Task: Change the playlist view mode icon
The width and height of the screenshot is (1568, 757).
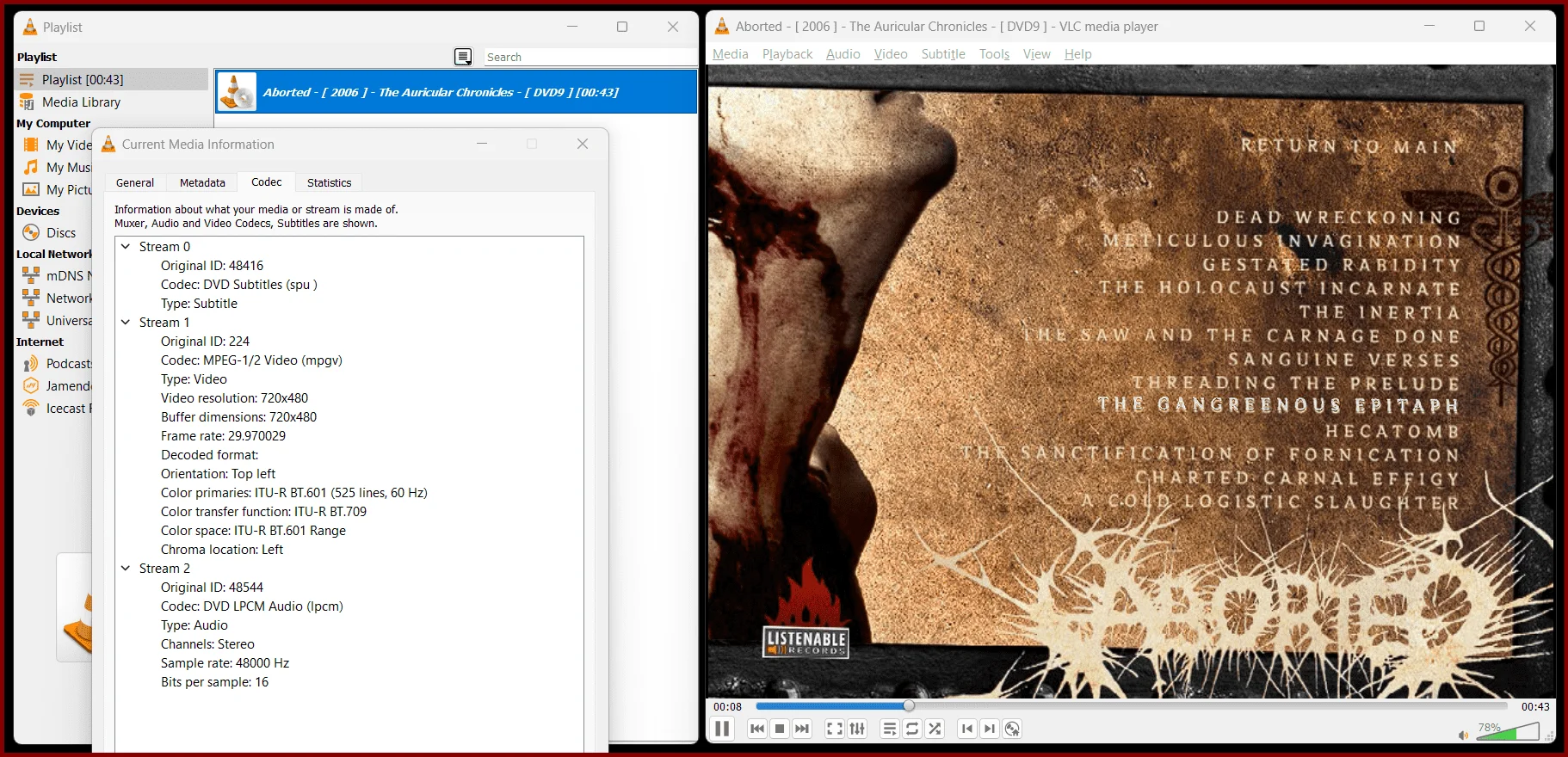Action: [x=463, y=57]
